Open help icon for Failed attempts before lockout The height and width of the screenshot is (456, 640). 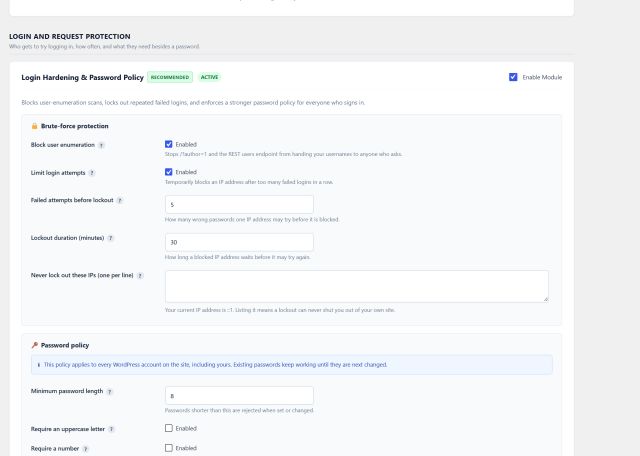click(x=120, y=200)
